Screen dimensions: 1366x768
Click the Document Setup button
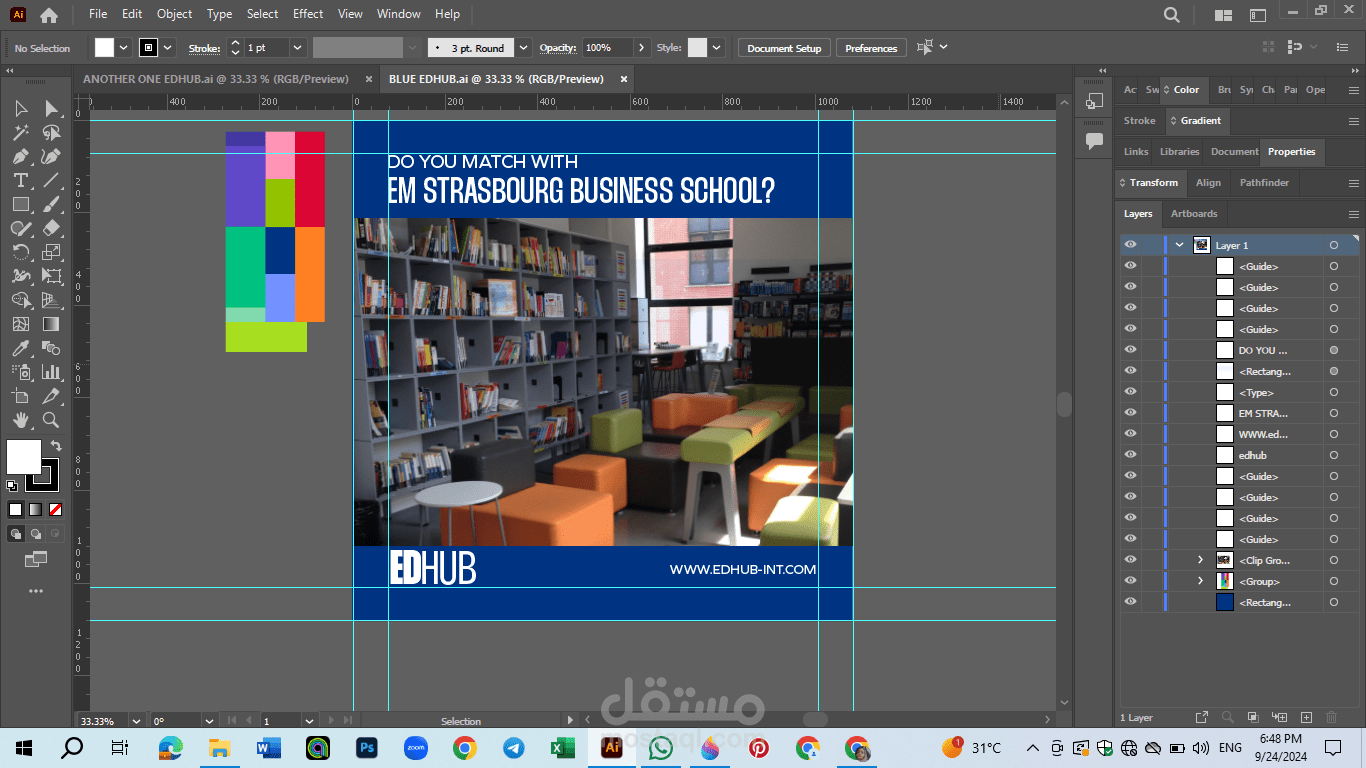pyautogui.click(x=784, y=48)
